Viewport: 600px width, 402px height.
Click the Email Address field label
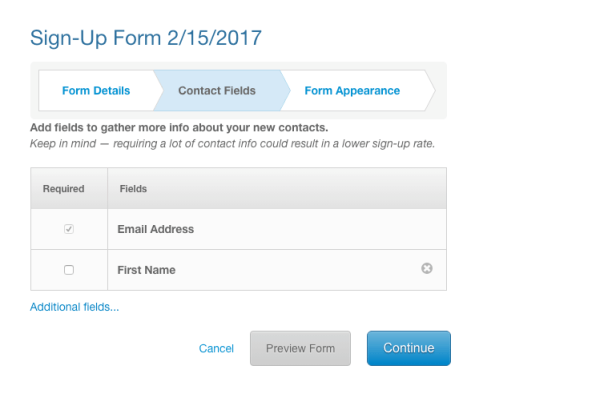[155, 229]
